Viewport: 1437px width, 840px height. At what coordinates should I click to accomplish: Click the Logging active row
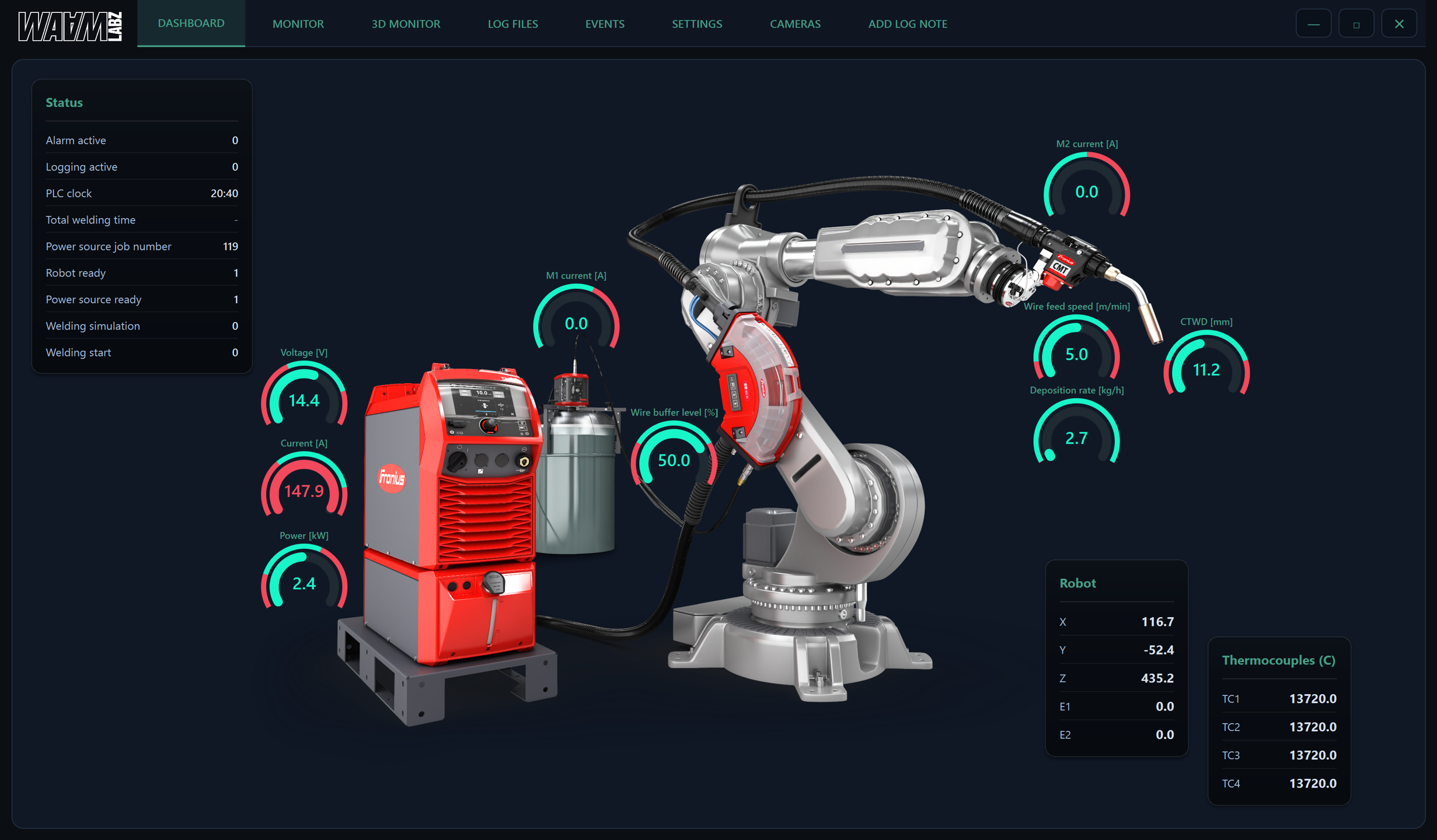142,167
